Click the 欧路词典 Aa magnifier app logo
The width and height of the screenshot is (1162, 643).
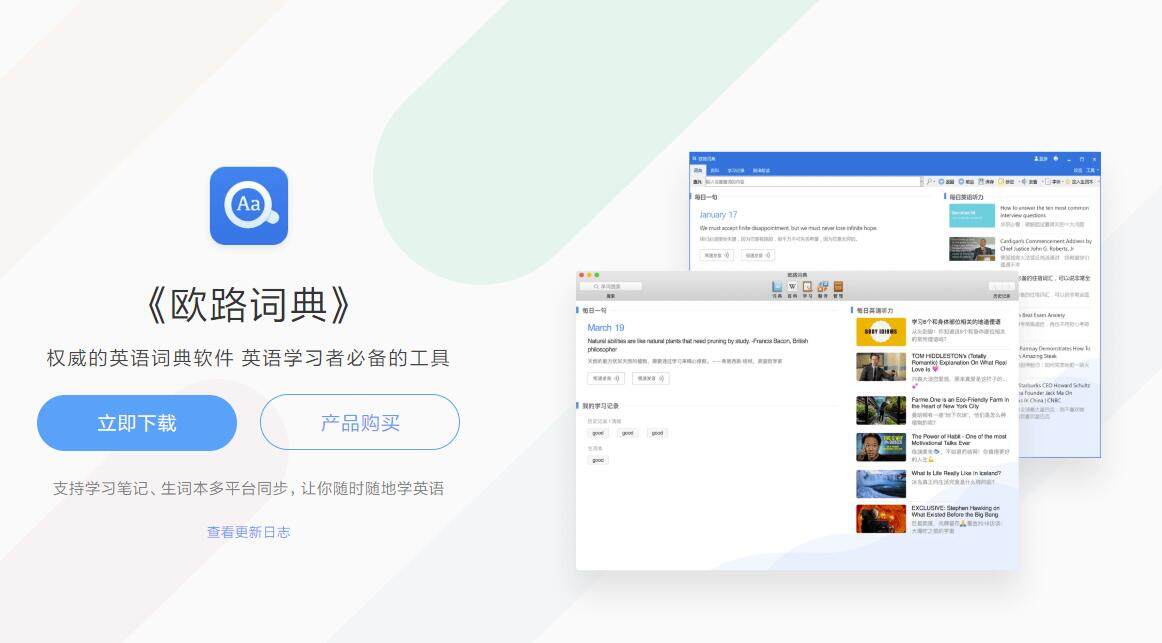tap(249, 206)
